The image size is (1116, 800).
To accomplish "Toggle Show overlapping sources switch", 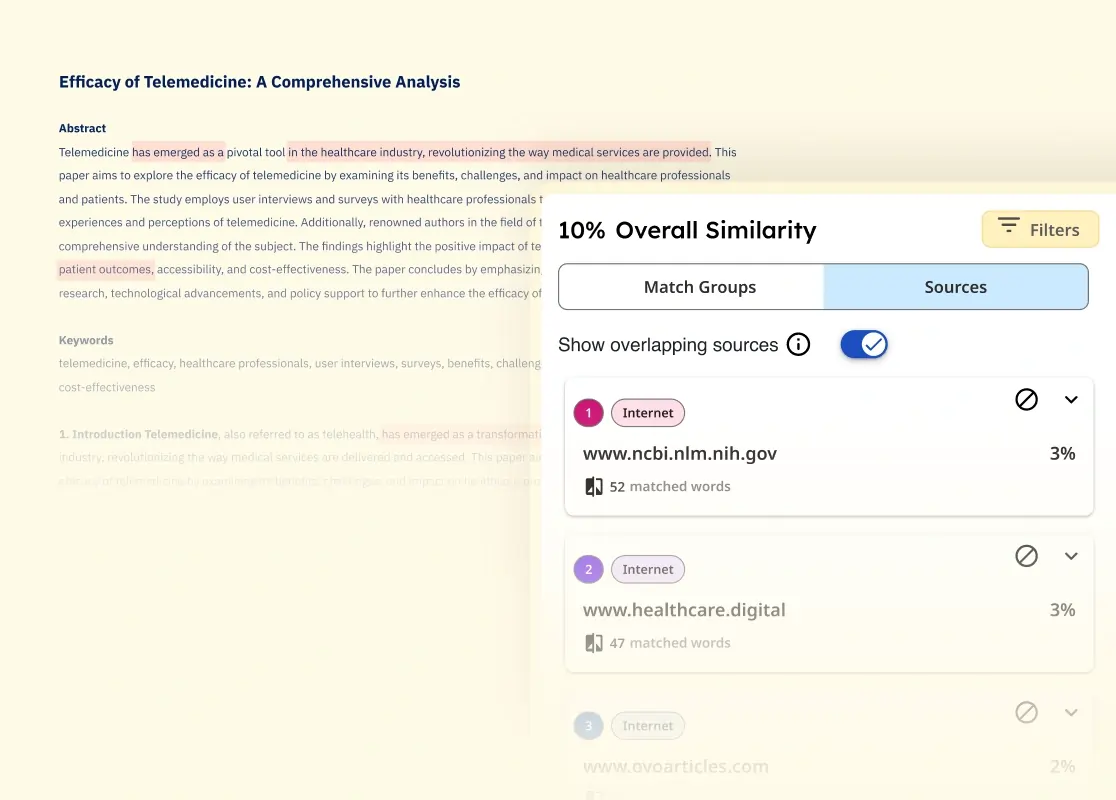I will [x=863, y=344].
